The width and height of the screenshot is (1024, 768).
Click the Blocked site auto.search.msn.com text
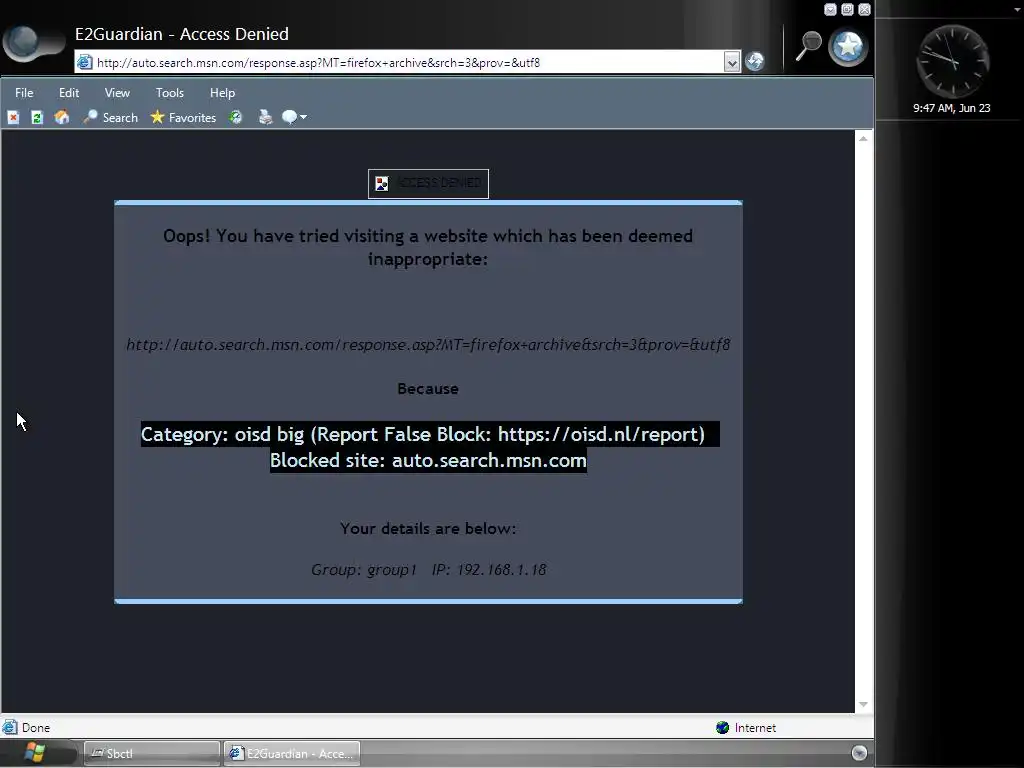(428, 460)
